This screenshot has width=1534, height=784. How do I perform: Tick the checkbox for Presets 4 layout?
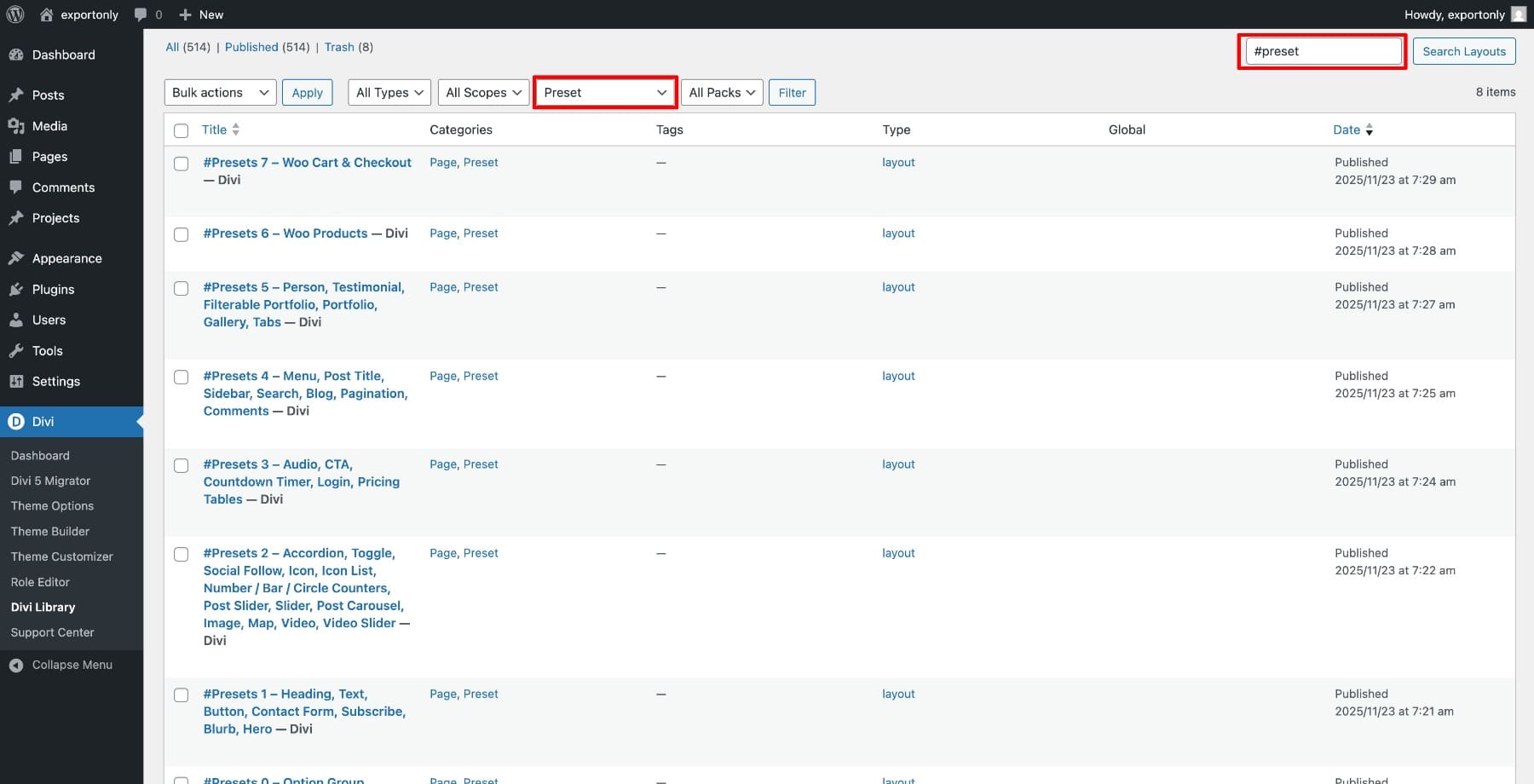181,377
